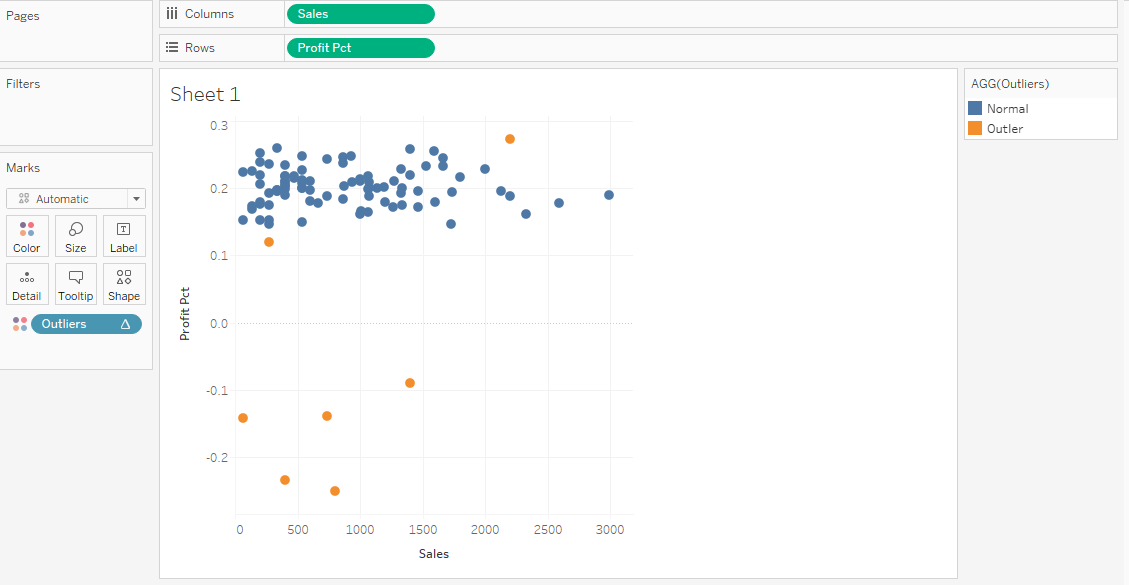Click the Columns shelf icon
Viewport: 1129px width, 585px height.
coord(171,13)
